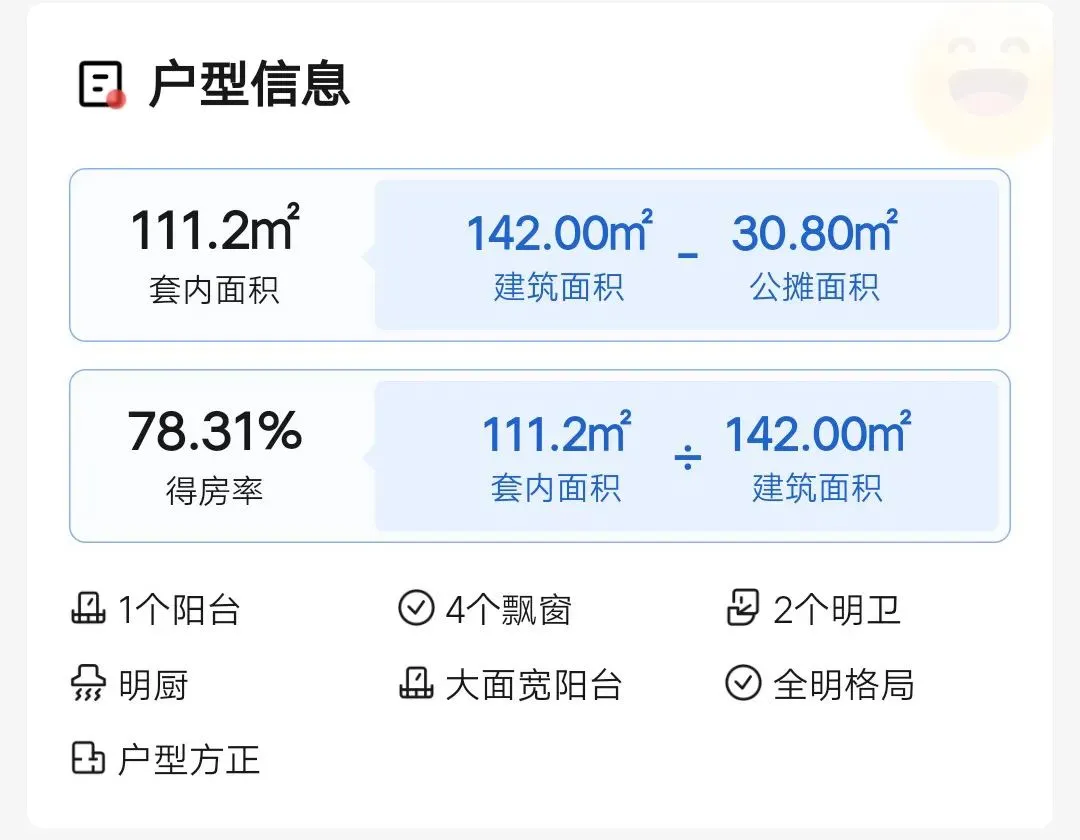
Task: Click the checkmark icon next to 4个飘窗
Action: click(416, 608)
